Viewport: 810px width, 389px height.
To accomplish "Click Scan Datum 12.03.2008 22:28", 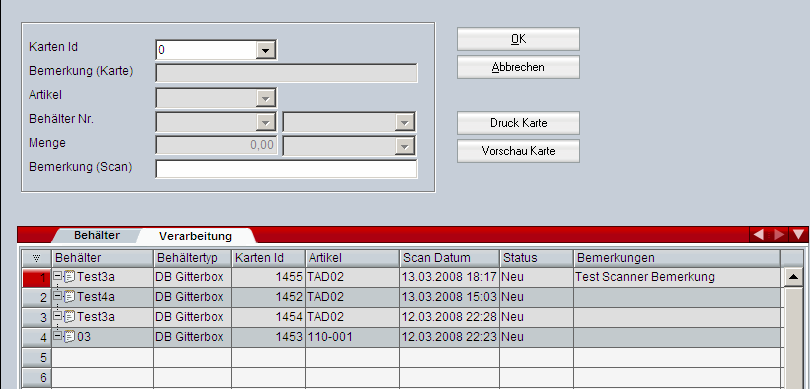I will (x=449, y=317).
